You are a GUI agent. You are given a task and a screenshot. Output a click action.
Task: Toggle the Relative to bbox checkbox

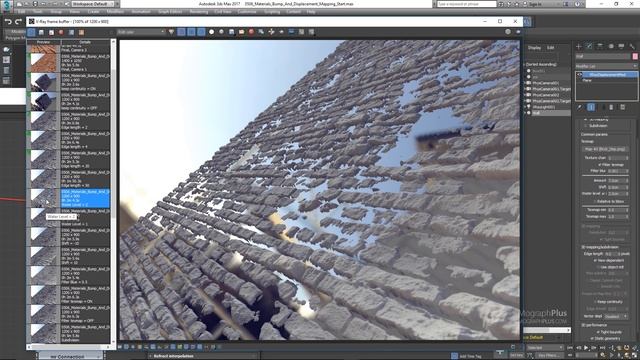596,201
